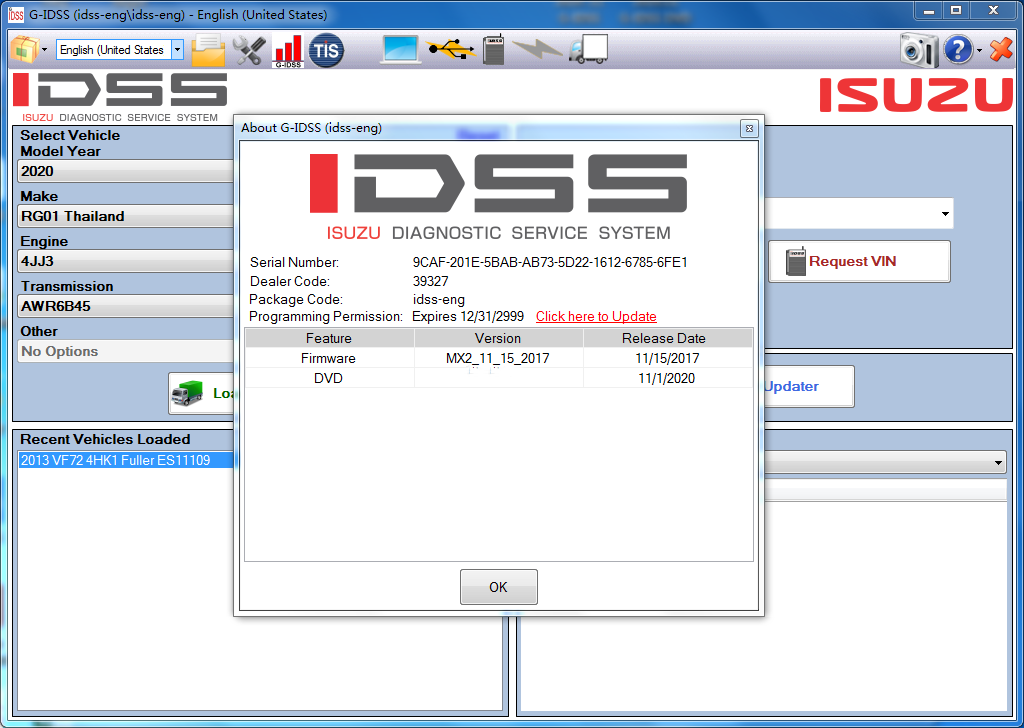This screenshot has height=728, width=1024.
Task: Select the MX2_11_15_2017 version cell
Action: click(498, 358)
